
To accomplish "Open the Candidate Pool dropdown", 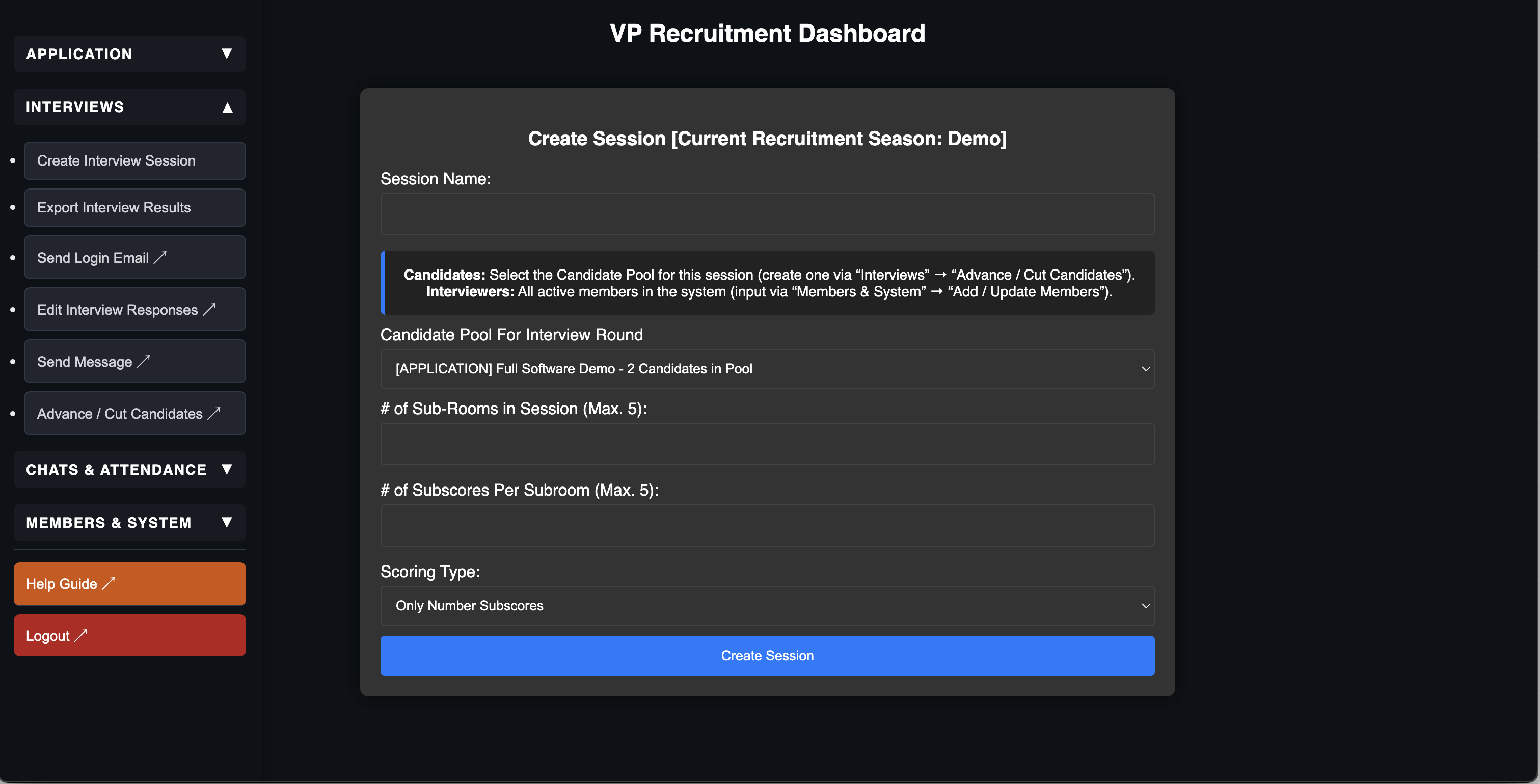I will point(767,368).
